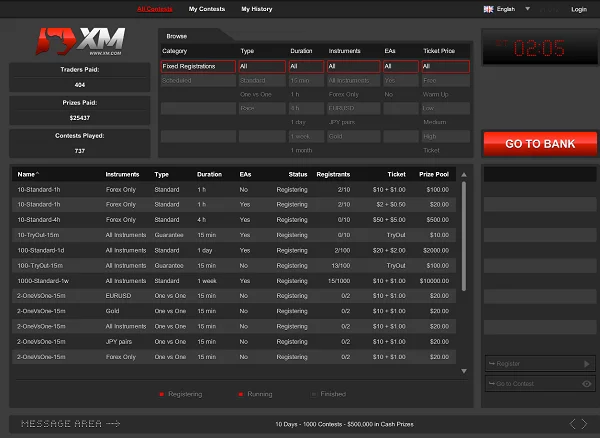Pick Free ticket price filter
600x438 pixels.
(x=445, y=80)
